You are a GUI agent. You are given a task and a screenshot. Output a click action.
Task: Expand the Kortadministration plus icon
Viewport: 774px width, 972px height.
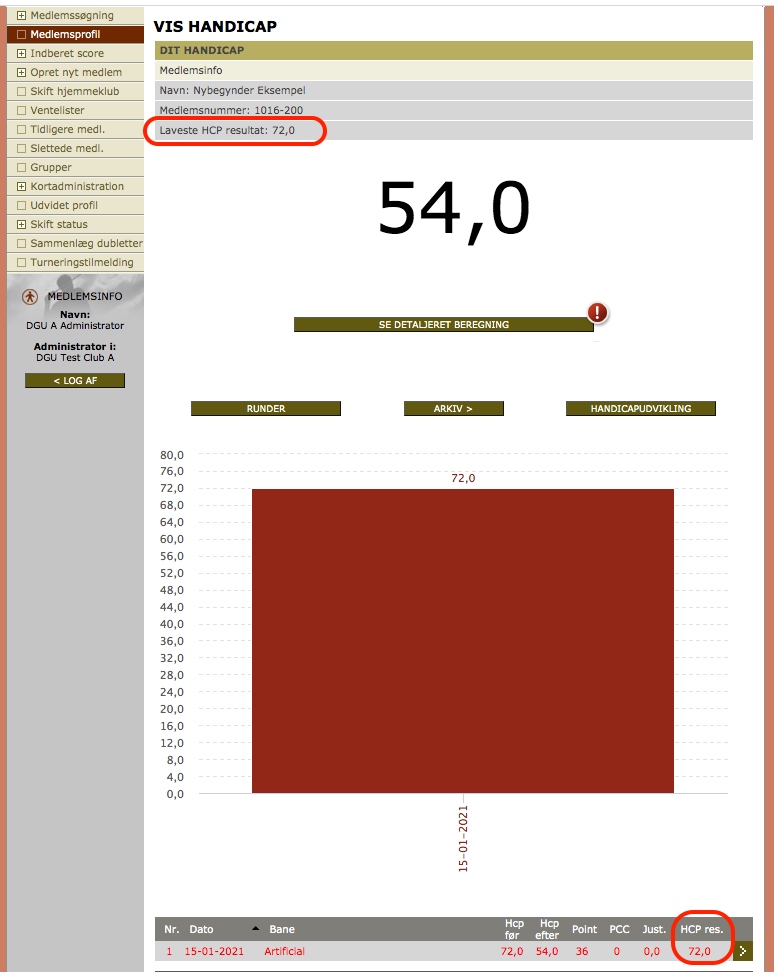[21, 186]
